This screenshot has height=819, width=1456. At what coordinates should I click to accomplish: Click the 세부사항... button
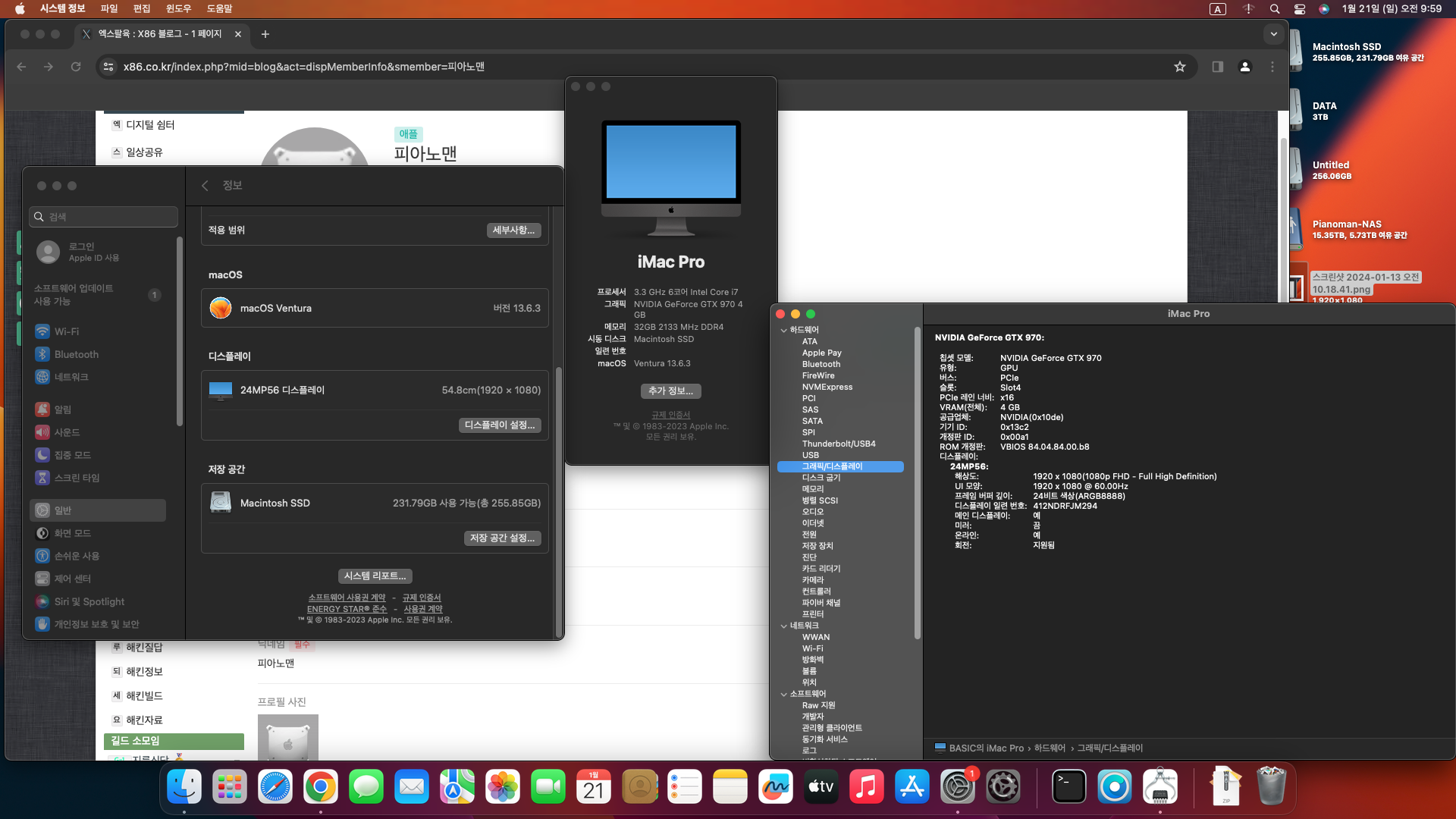pos(513,231)
